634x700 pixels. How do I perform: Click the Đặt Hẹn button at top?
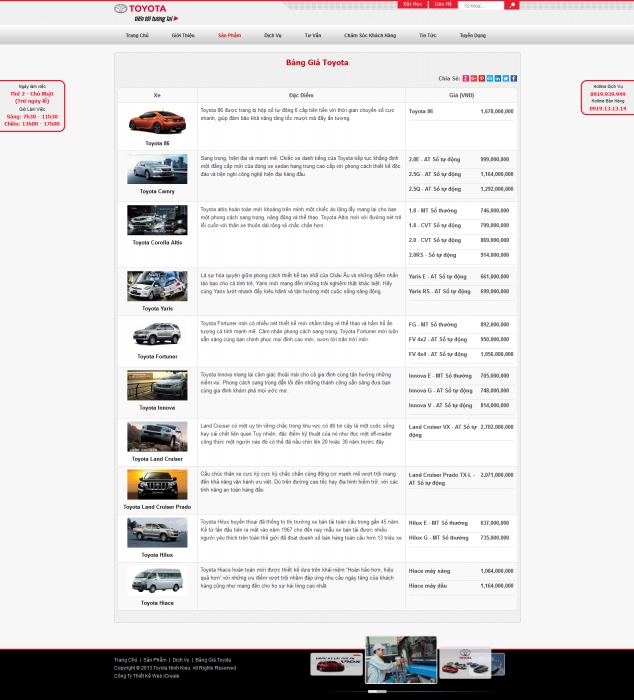coord(412,5)
